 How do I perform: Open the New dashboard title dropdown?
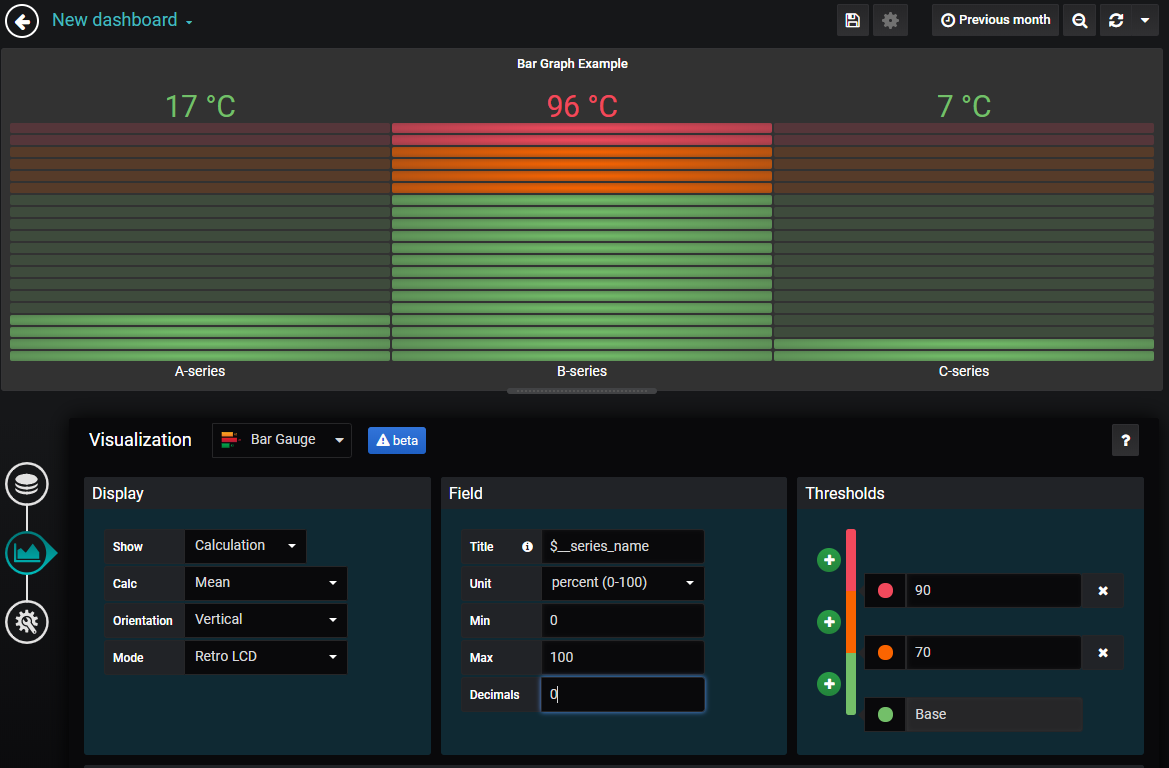pyautogui.click(x=122, y=20)
